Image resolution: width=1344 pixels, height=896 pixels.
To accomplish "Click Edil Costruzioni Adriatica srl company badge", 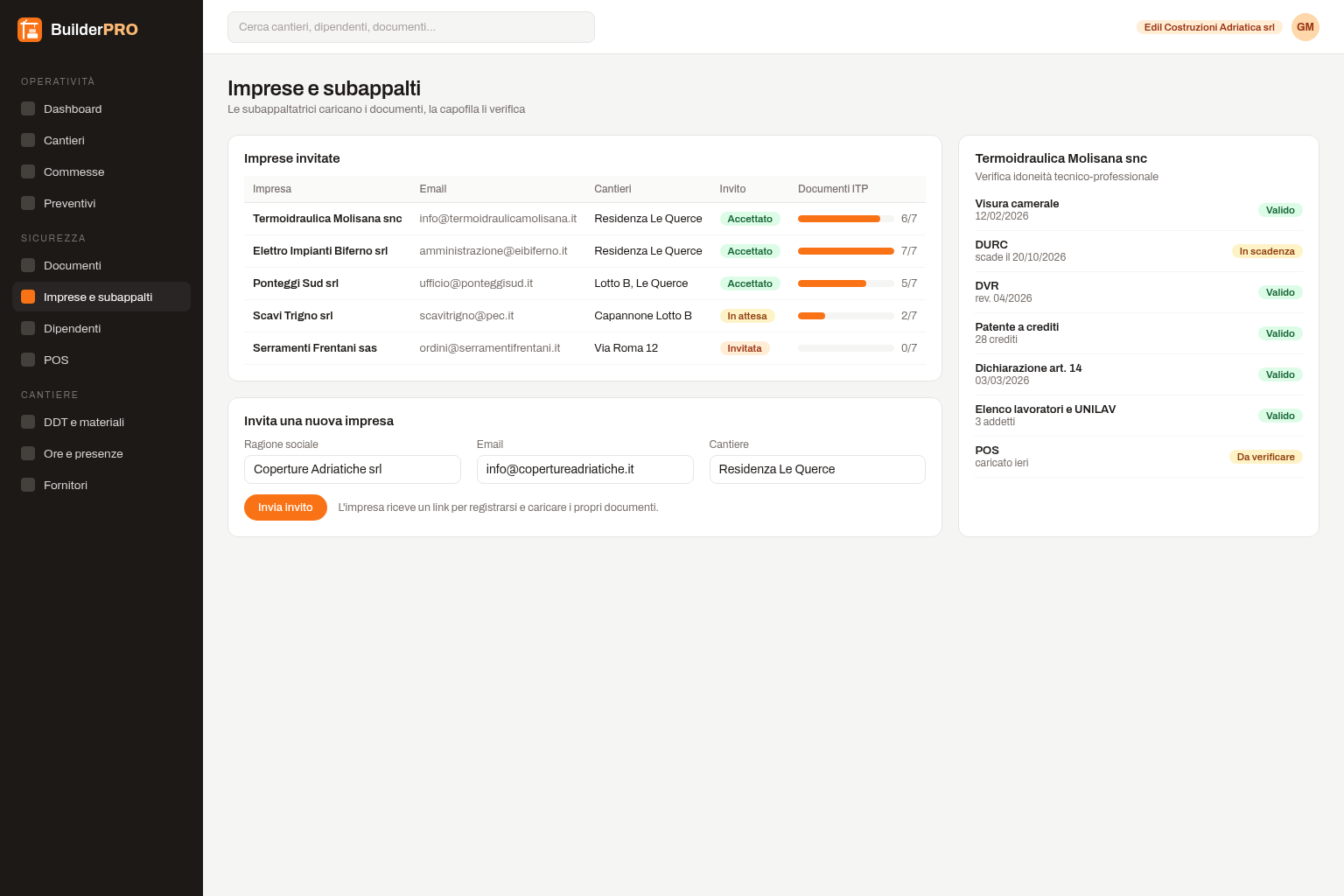I will point(1209,27).
